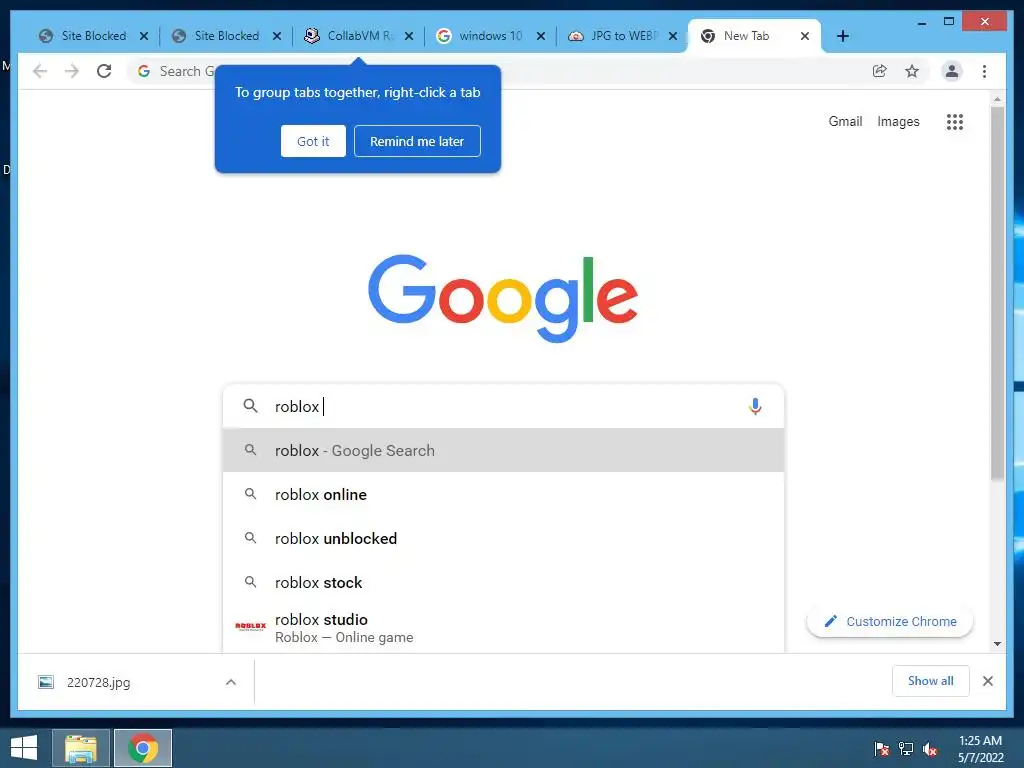
Task: Click the taskbar clock showing 1:25 AM
Action: 980,749
